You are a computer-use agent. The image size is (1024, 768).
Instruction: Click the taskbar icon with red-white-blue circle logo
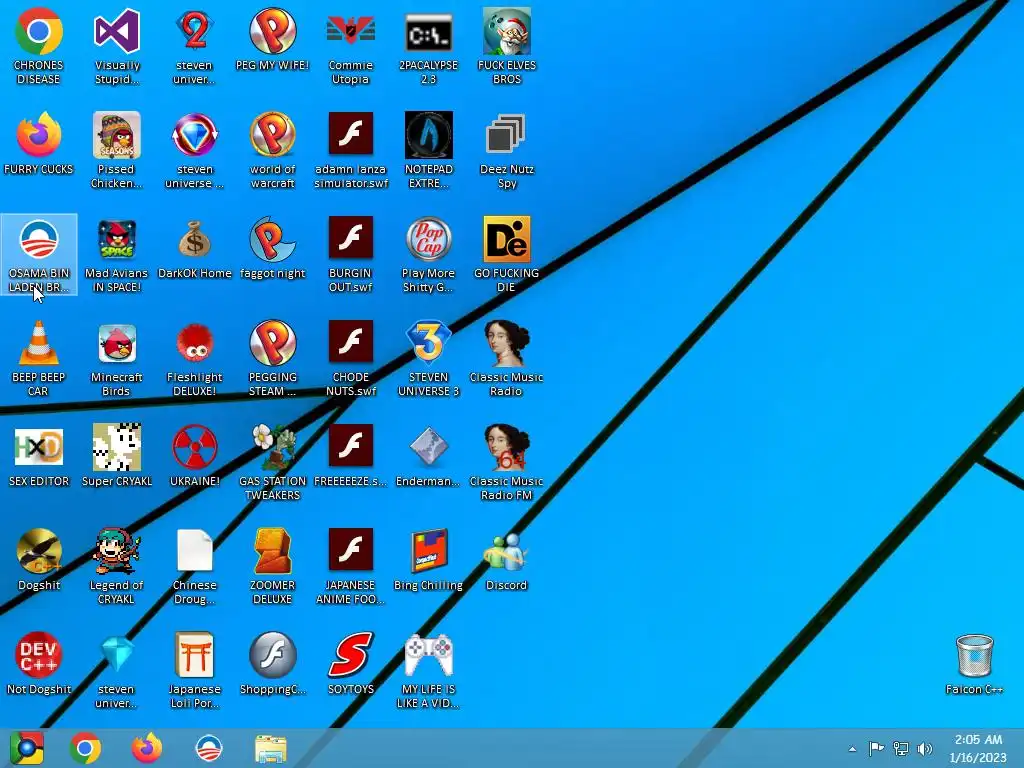pyautogui.click(x=209, y=748)
